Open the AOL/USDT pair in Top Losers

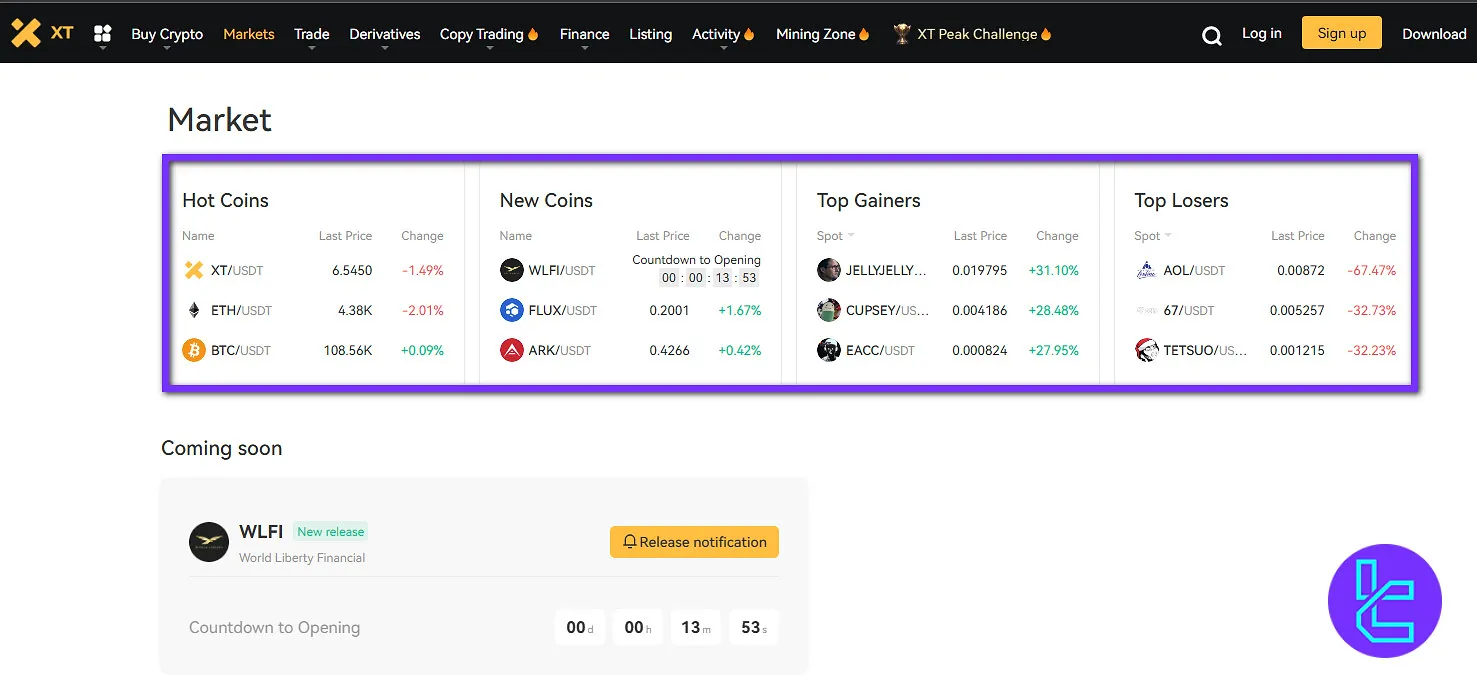[1265, 270]
